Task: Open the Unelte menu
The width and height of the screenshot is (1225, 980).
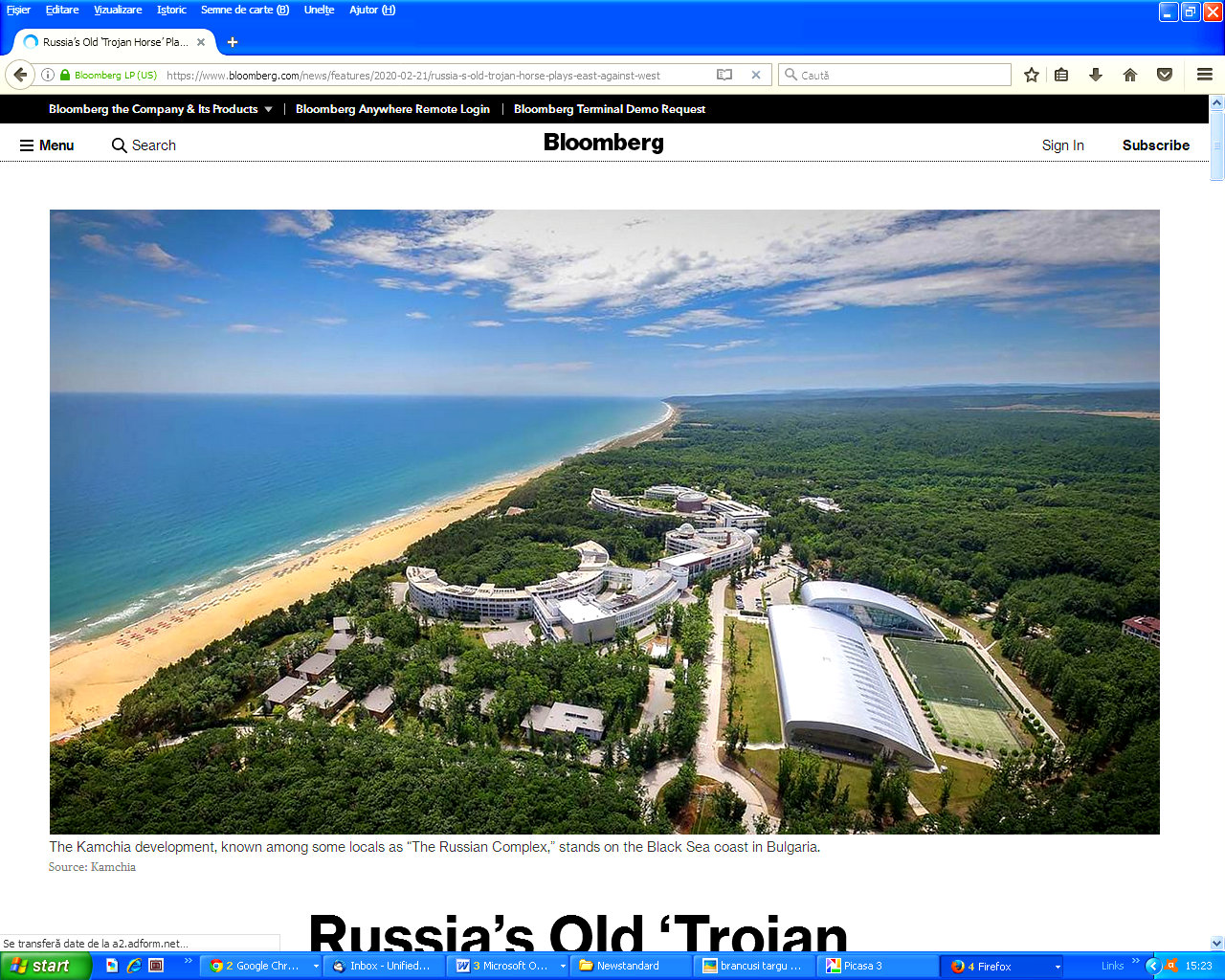Action: point(319,10)
